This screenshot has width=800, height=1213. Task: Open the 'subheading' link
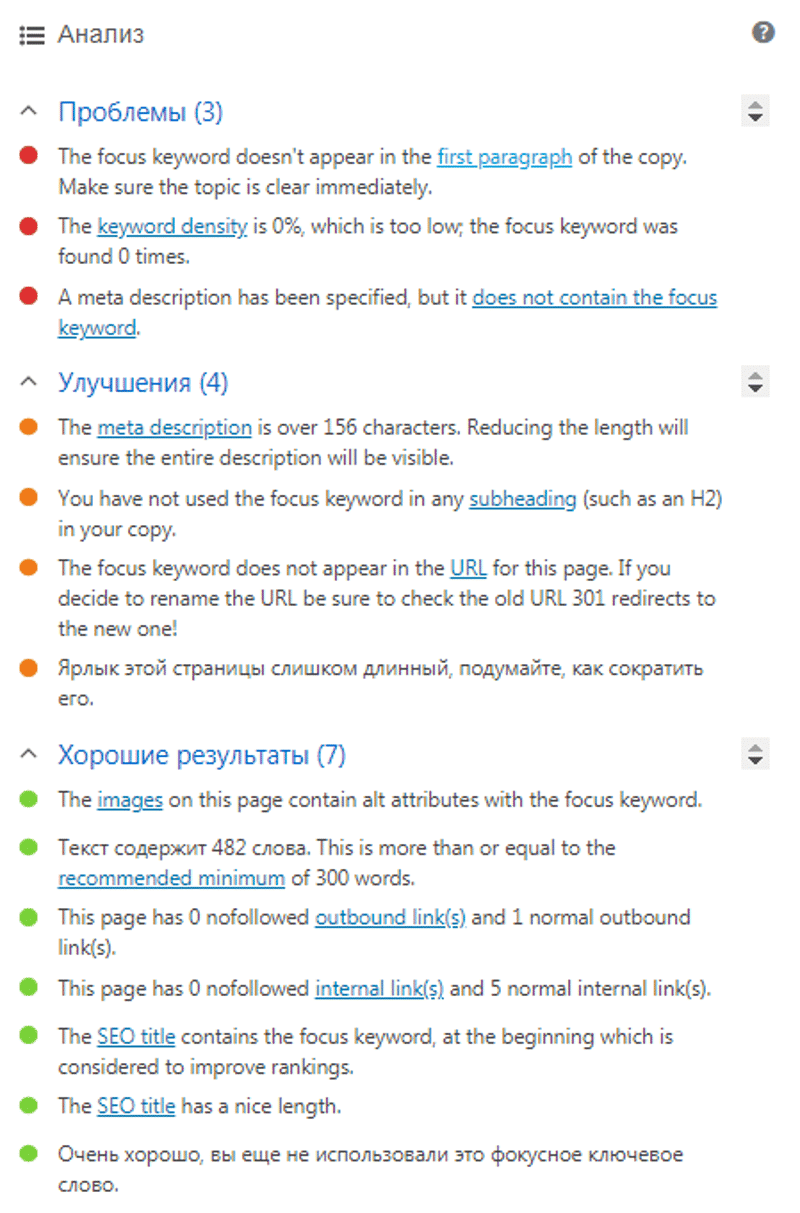(523, 498)
